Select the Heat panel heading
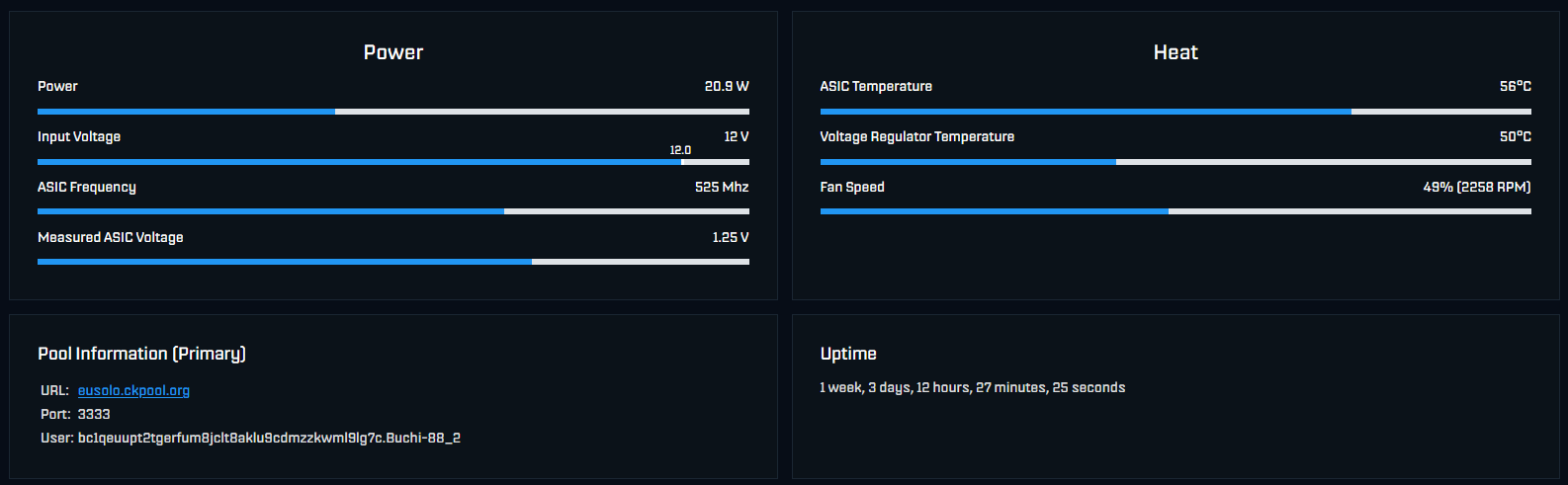 1176,52
